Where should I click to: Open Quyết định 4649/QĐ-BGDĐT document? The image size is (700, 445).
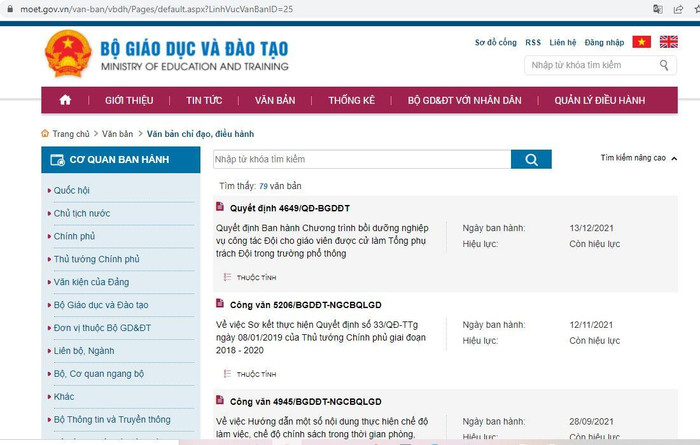[290, 208]
